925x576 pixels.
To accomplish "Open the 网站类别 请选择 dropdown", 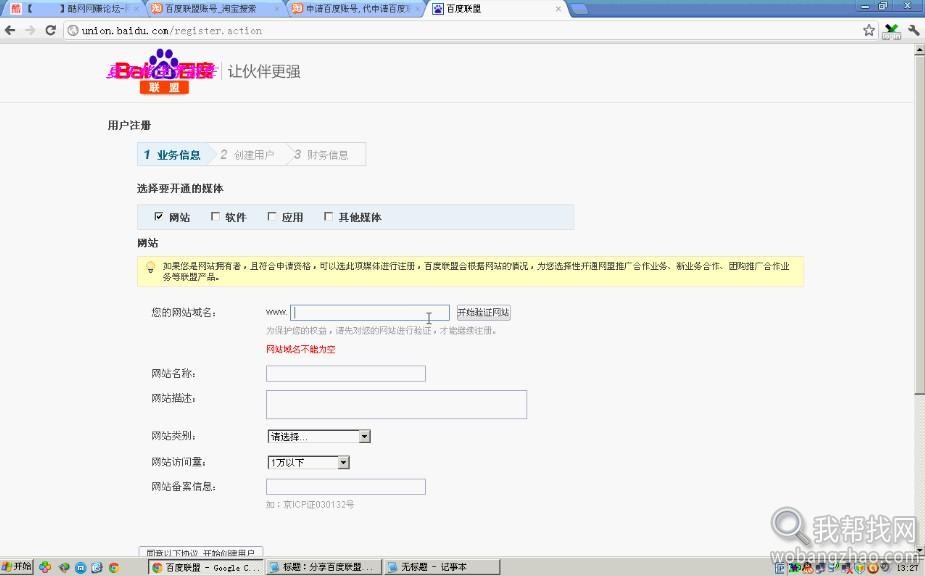I will click(x=319, y=437).
